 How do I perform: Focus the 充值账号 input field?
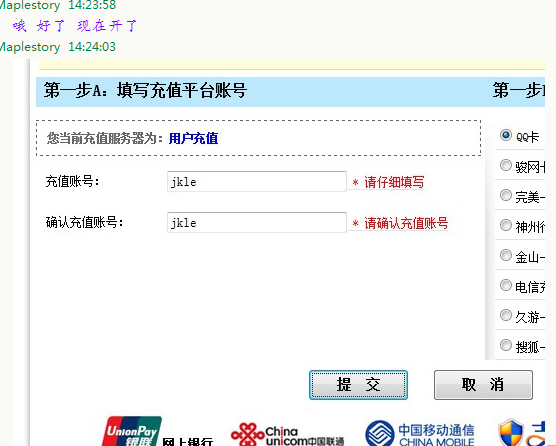(257, 182)
